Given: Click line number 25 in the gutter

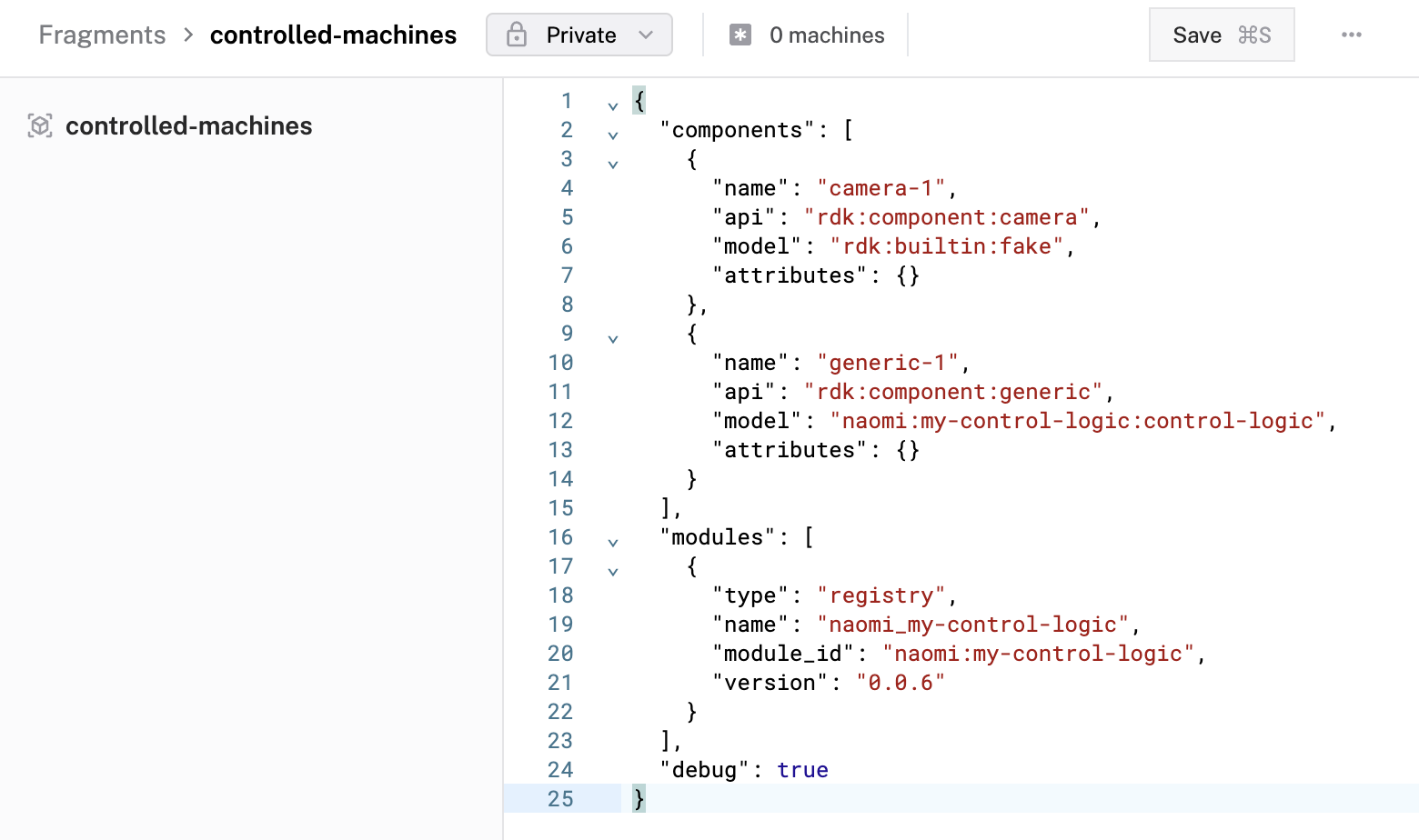Looking at the screenshot, I should [x=560, y=799].
